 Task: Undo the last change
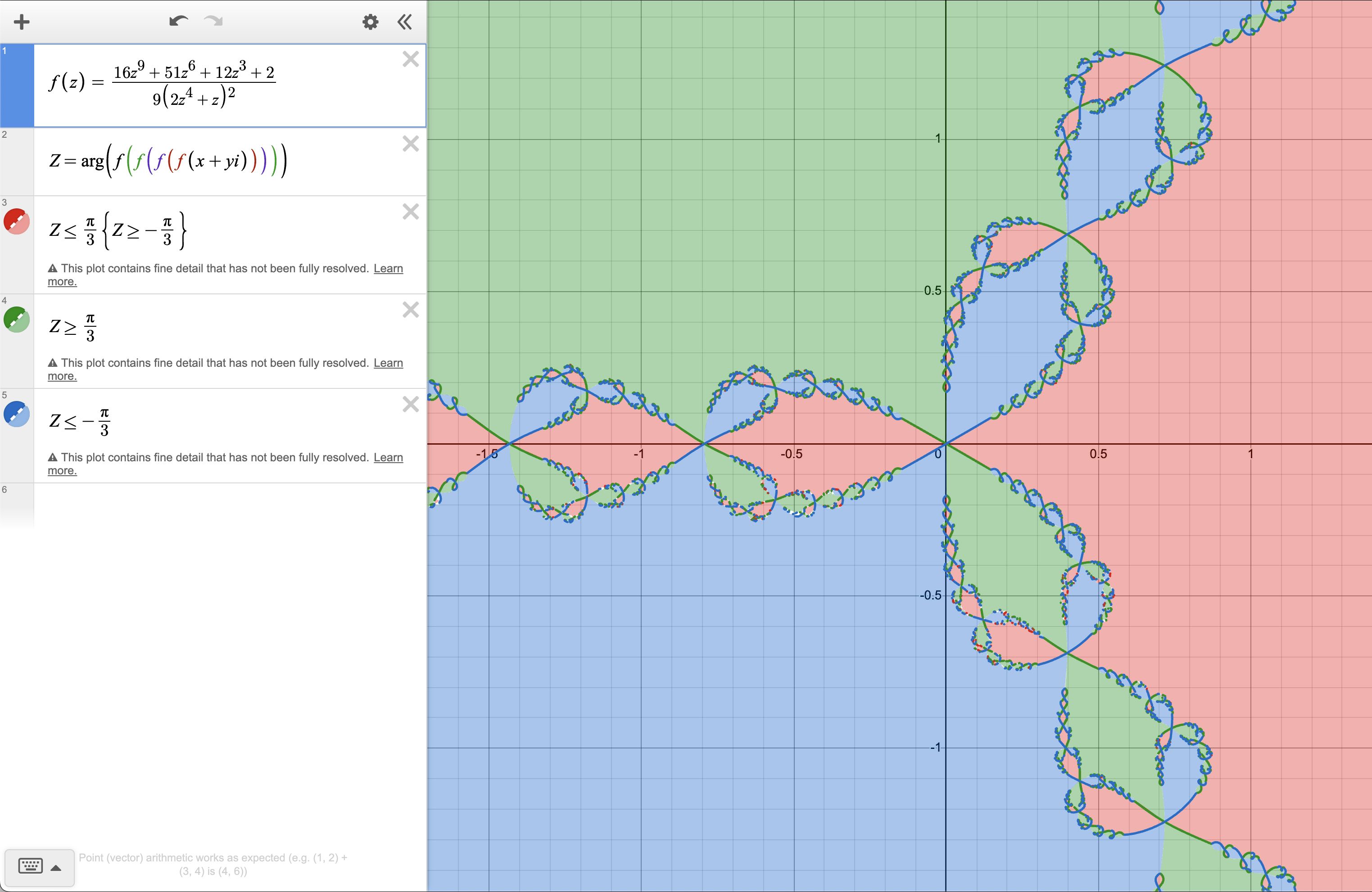(179, 21)
